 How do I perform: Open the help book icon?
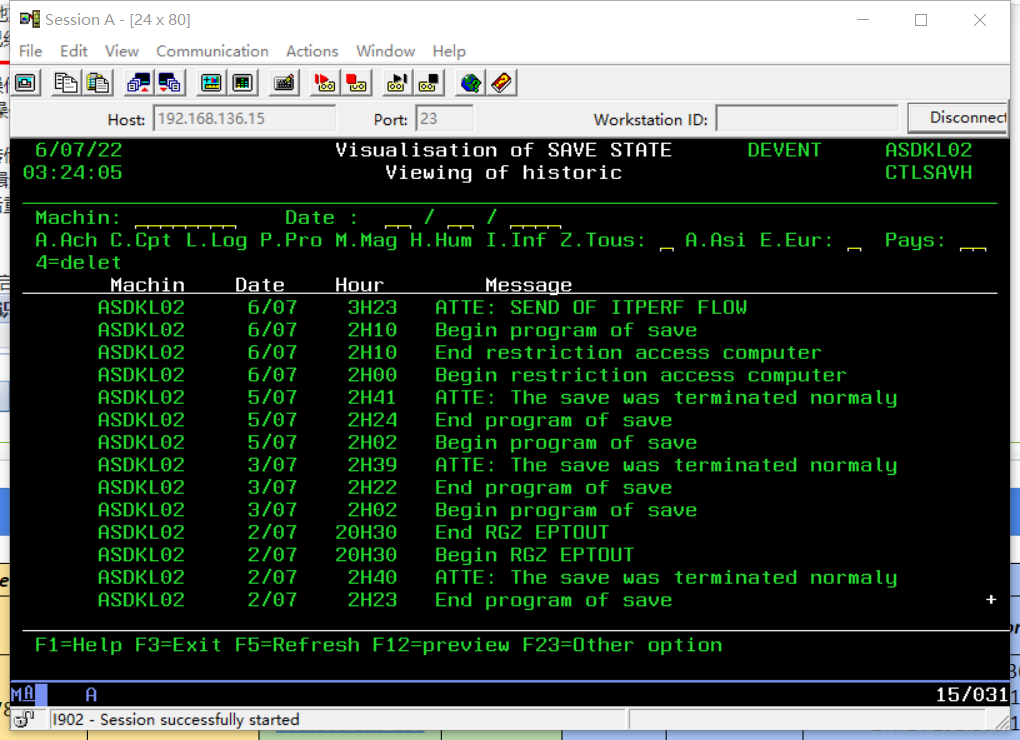[502, 83]
